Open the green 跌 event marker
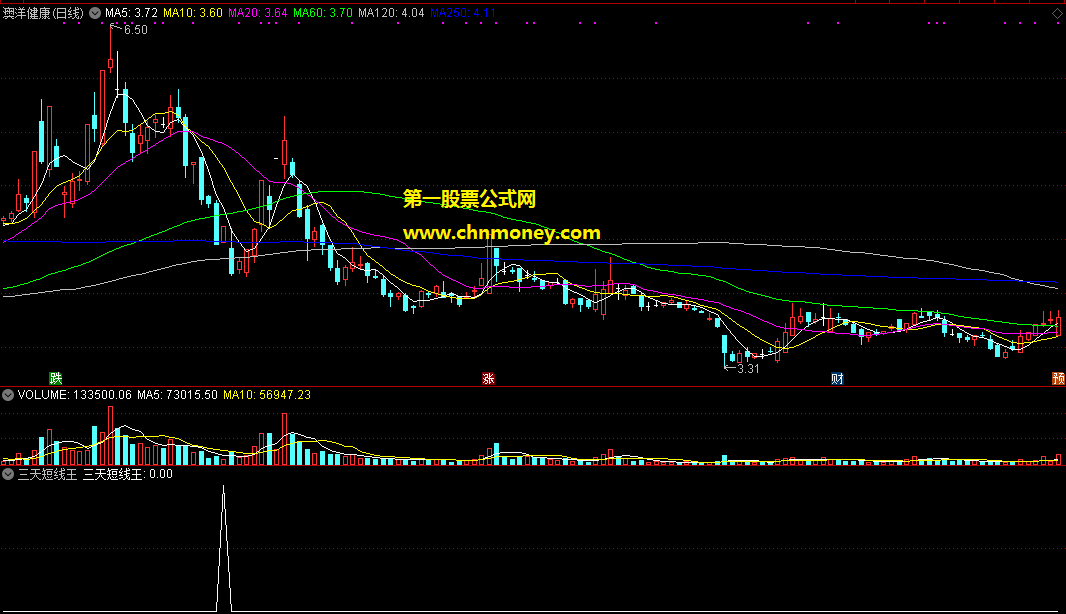 click(x=56, y=379)
